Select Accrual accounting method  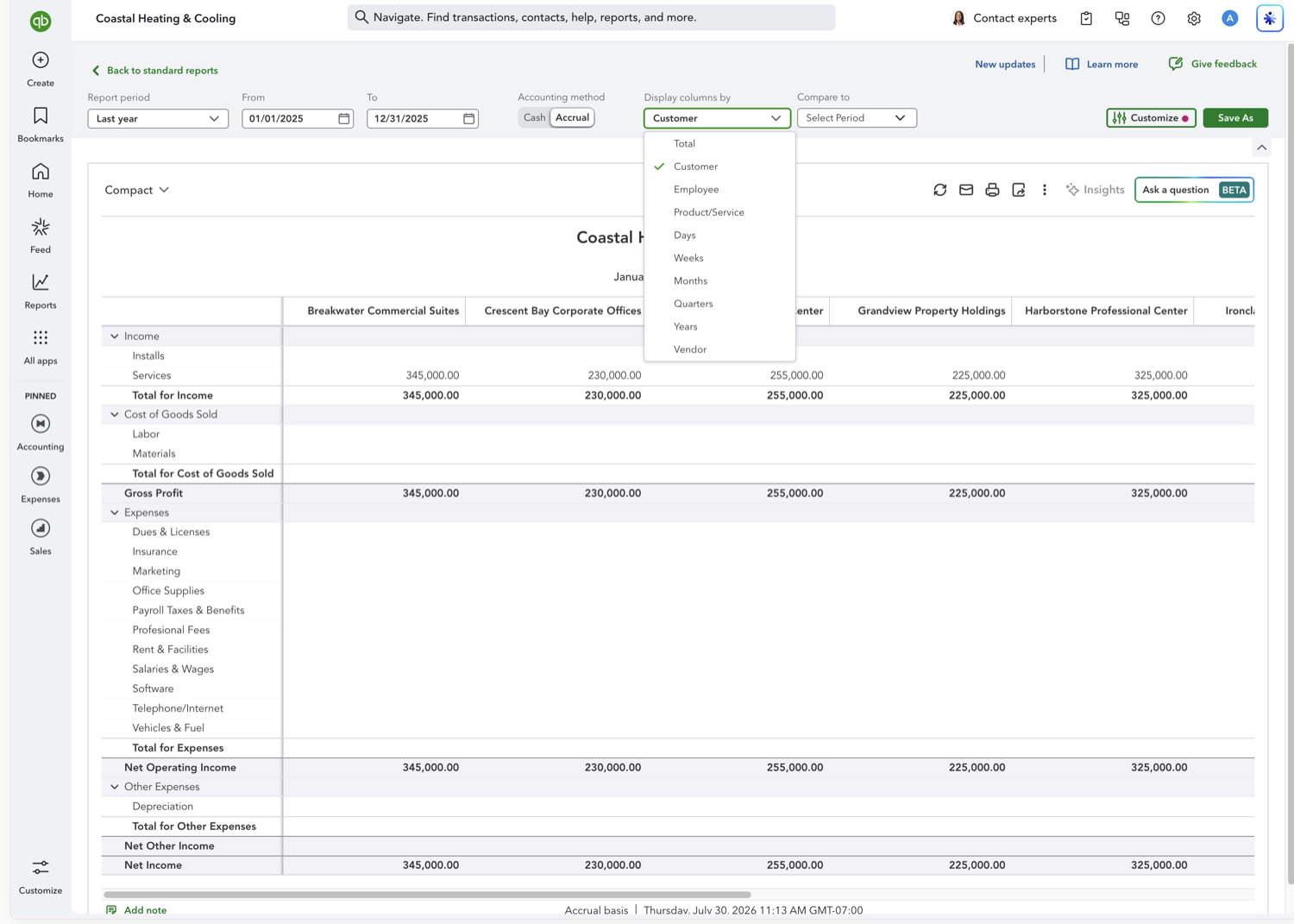(572, 117)
